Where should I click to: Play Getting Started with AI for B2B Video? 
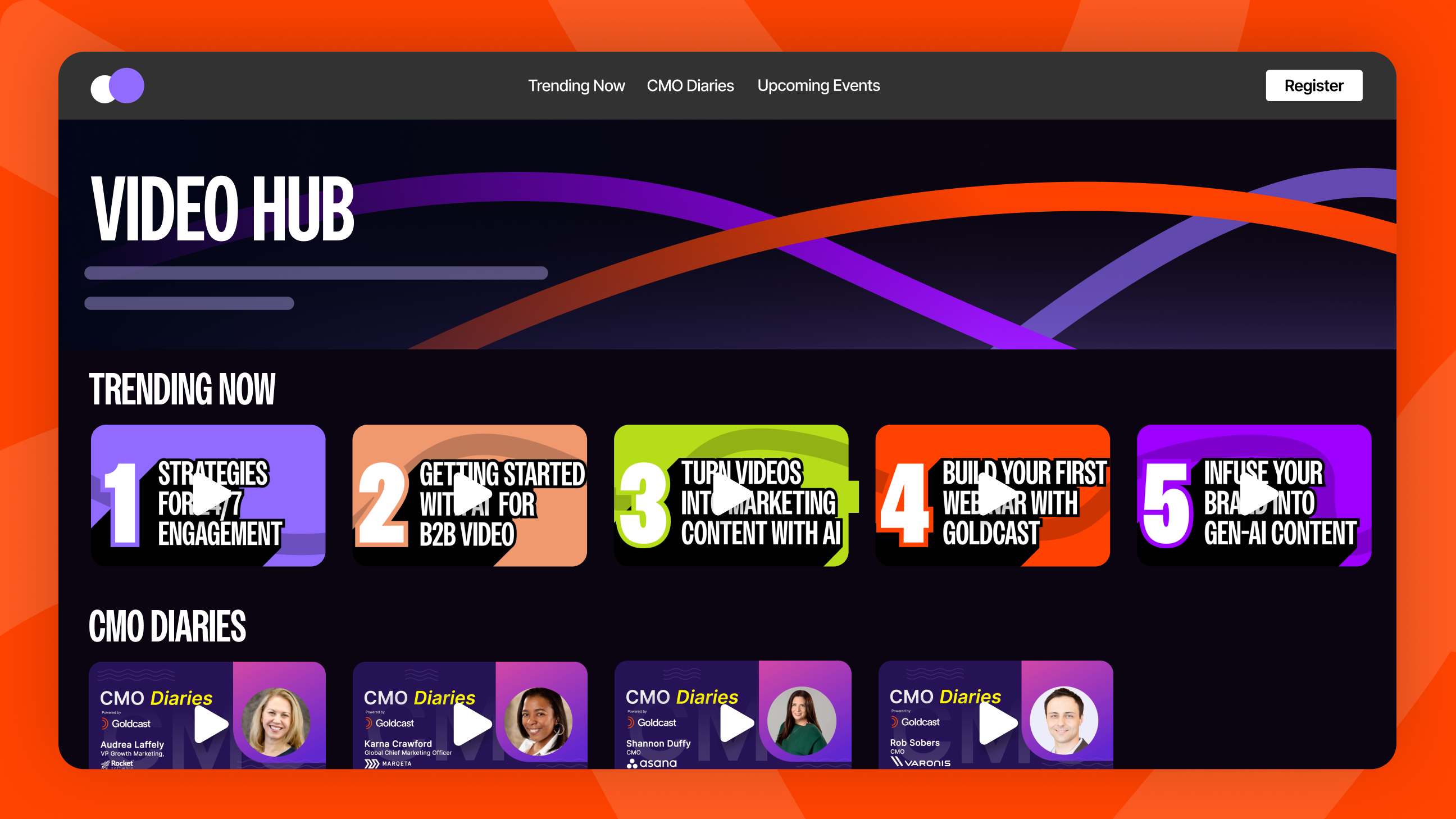[471, 494]
